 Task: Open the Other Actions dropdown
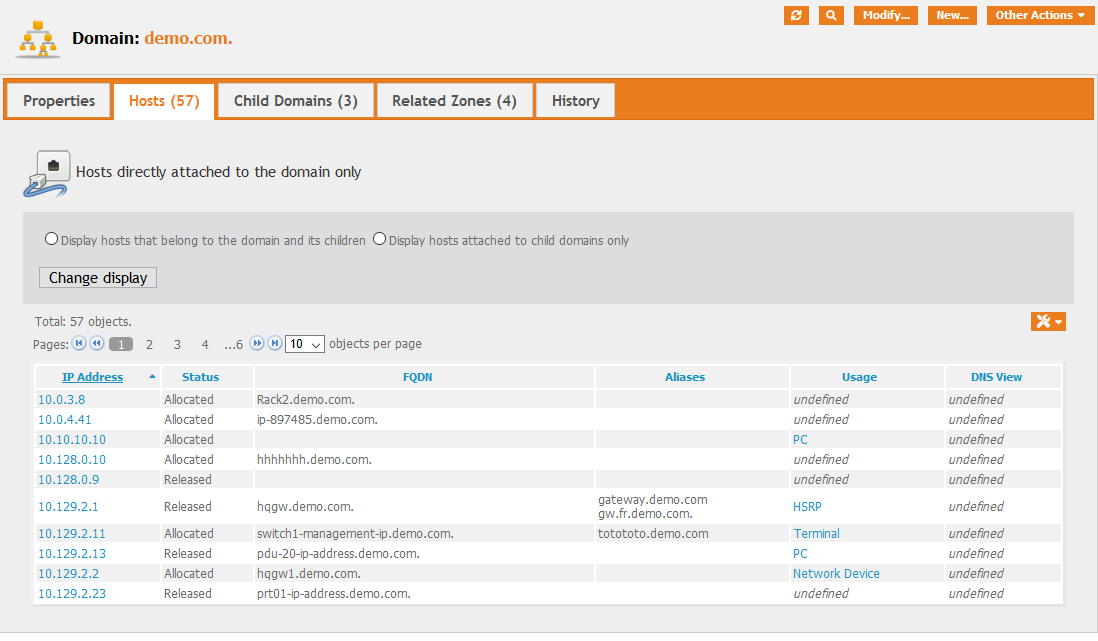(1040, 15)
